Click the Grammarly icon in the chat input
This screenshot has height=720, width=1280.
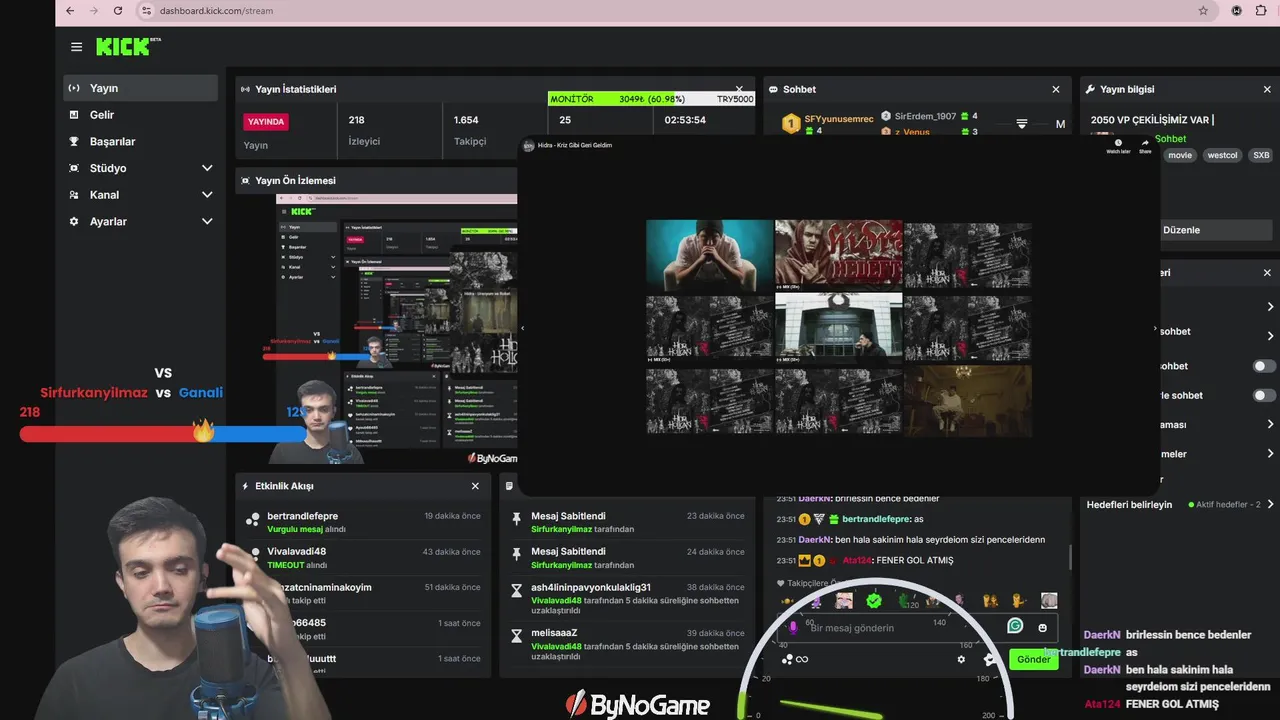(1015, 626)
